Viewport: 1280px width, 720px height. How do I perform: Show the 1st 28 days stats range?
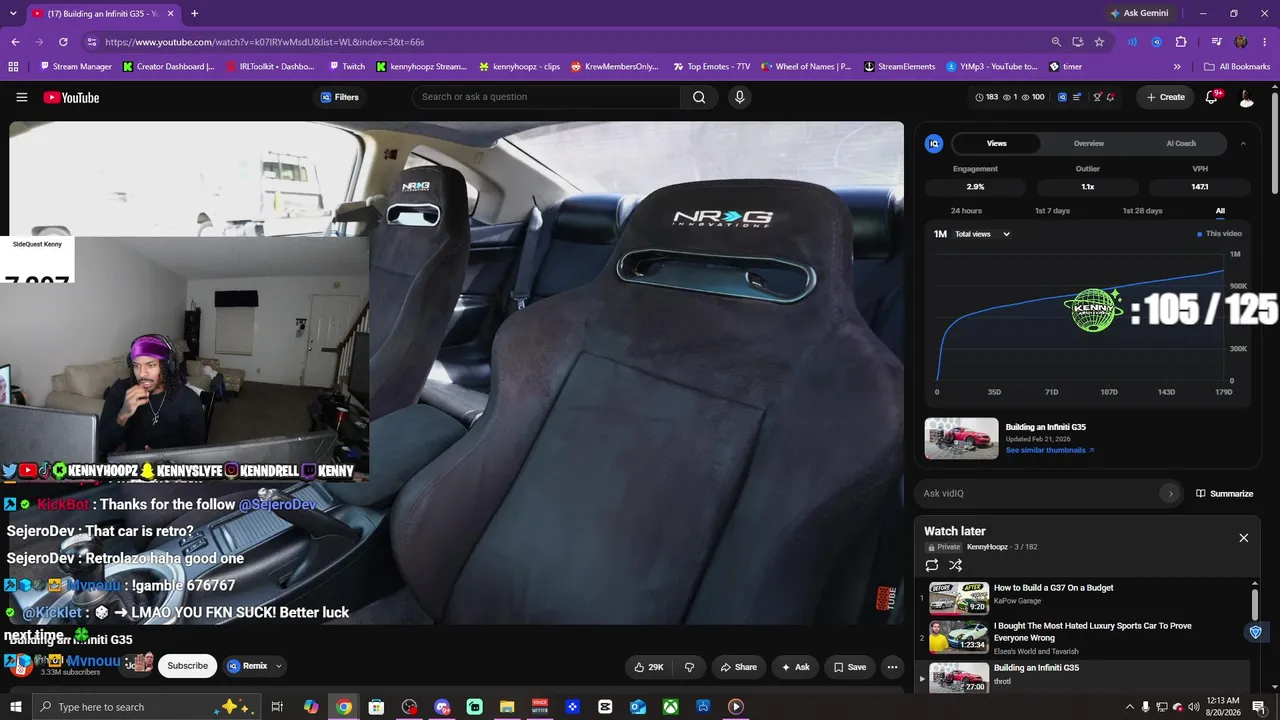(x=1142, y=211)
